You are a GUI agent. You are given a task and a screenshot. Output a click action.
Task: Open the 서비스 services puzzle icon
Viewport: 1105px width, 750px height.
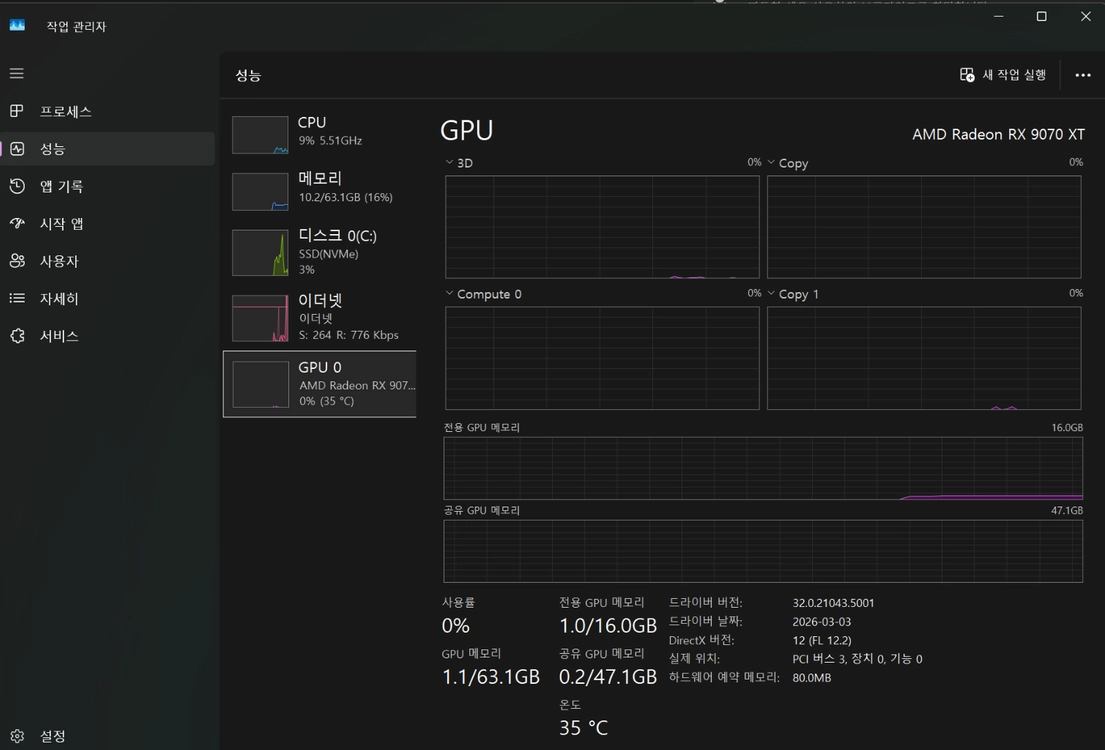(17, 336)
